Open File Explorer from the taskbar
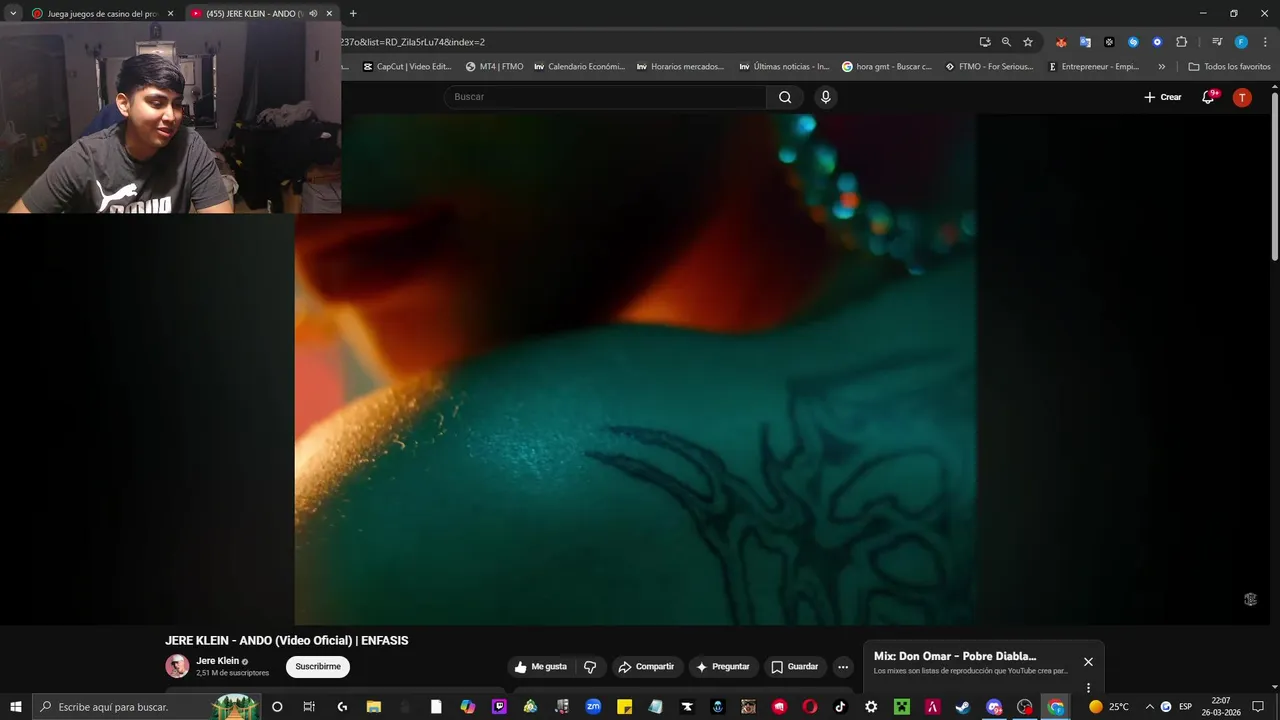This screenshot has width=1280, height=720. click(373, 707)
